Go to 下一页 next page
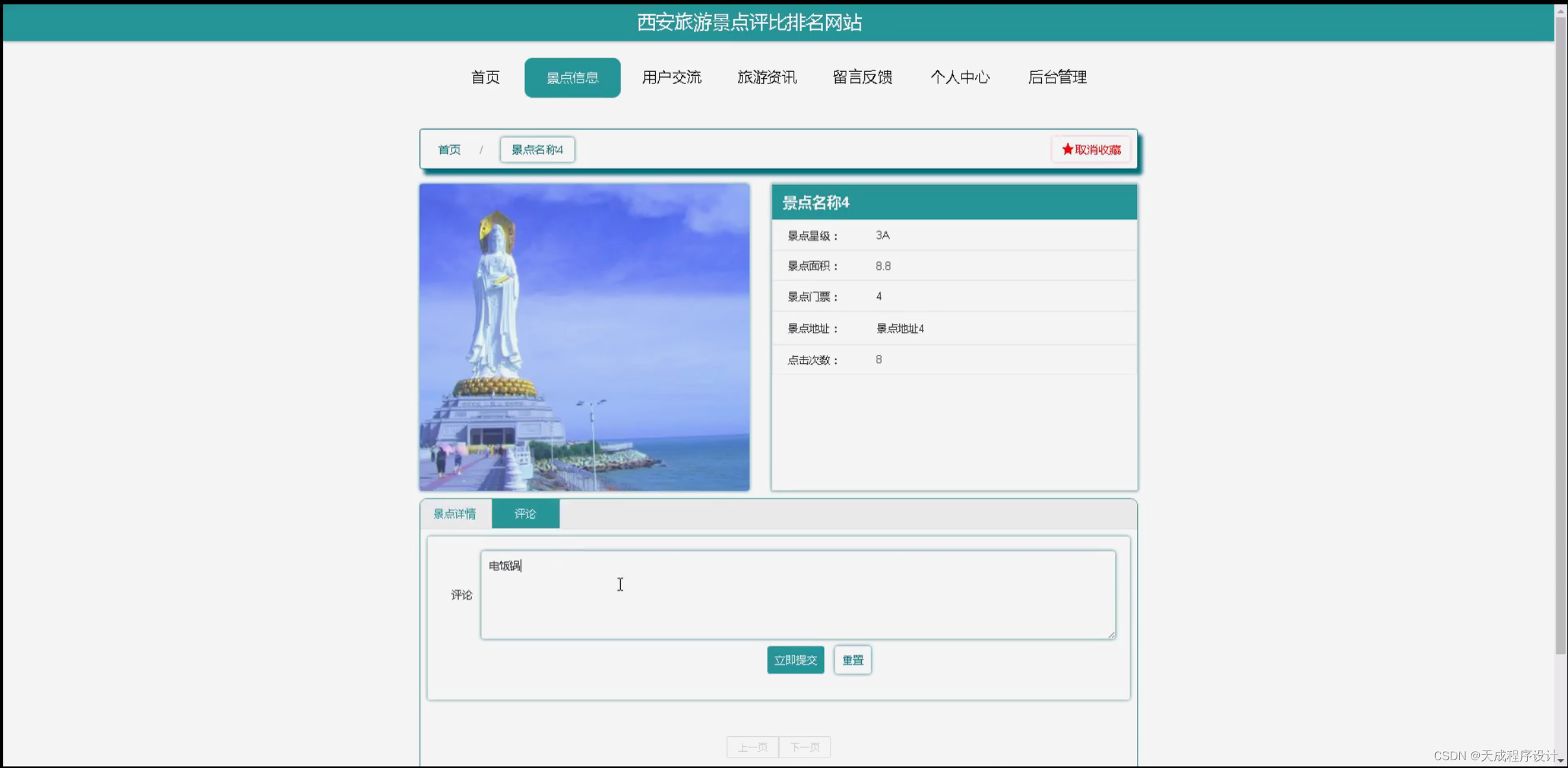 805,747
